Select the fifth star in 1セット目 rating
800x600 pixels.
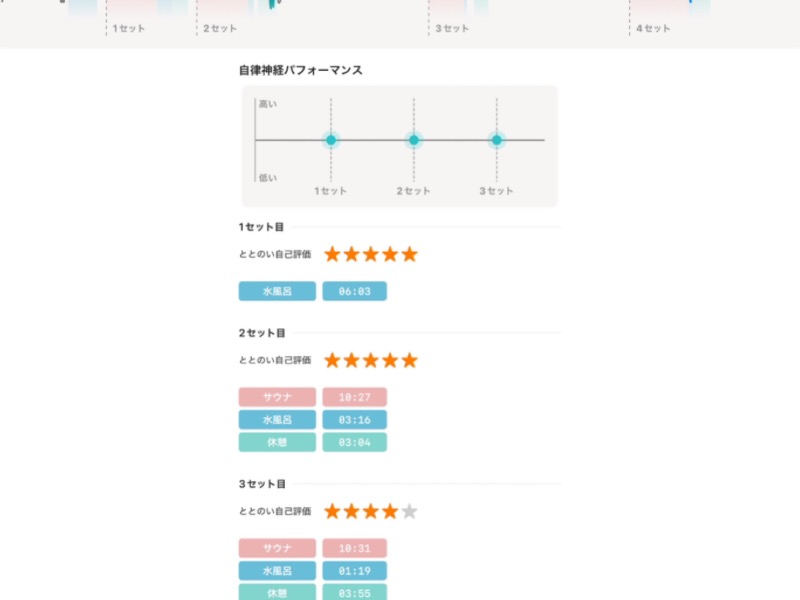pos(409,254)
